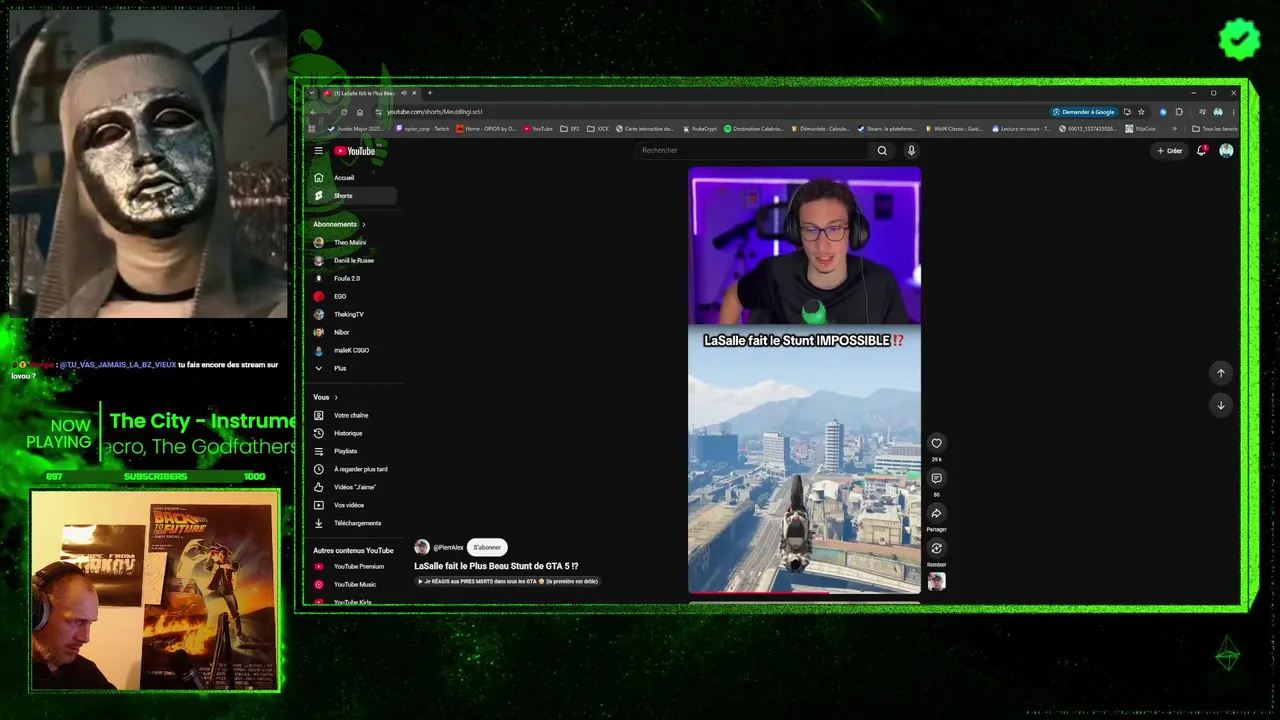This screenshot has width=1280, height=720.
Task: Expand the Abonnements section
Action: point(339,224)
